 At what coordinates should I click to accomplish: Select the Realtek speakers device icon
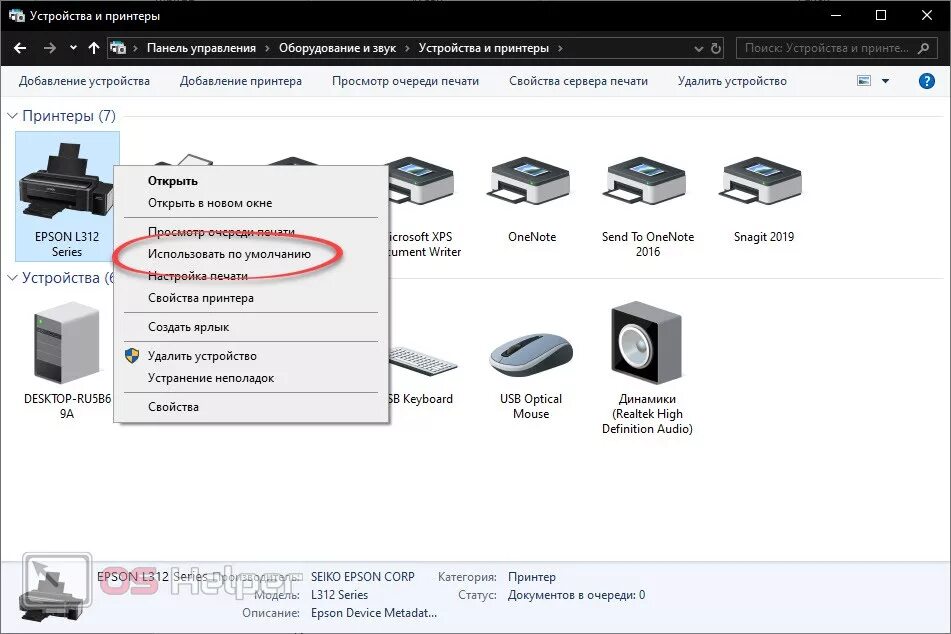pos(647,342)
